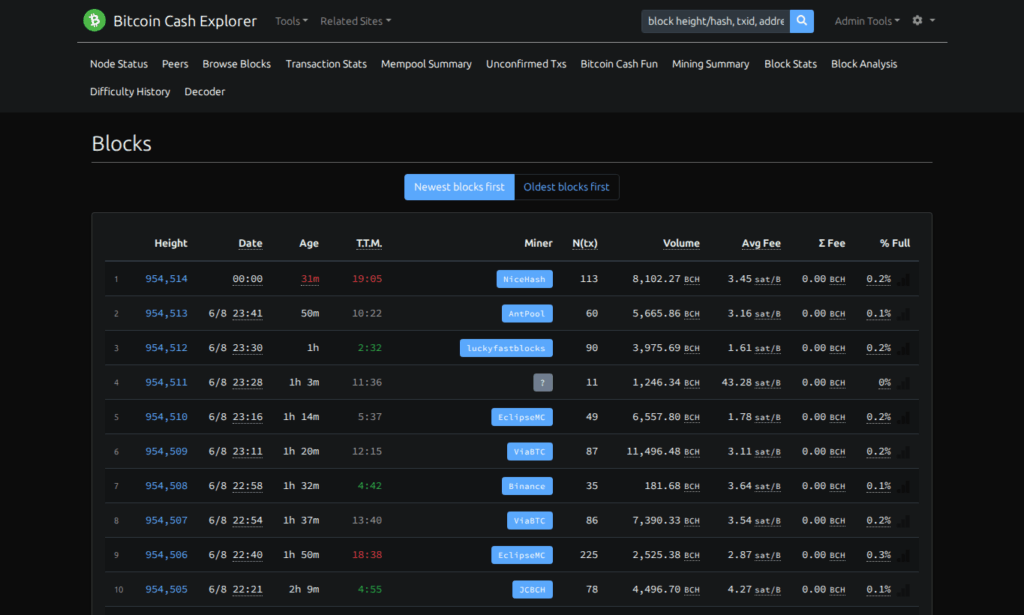
Task: Expand the Admin Tools dropdown
Action: [x=867, y=21]
